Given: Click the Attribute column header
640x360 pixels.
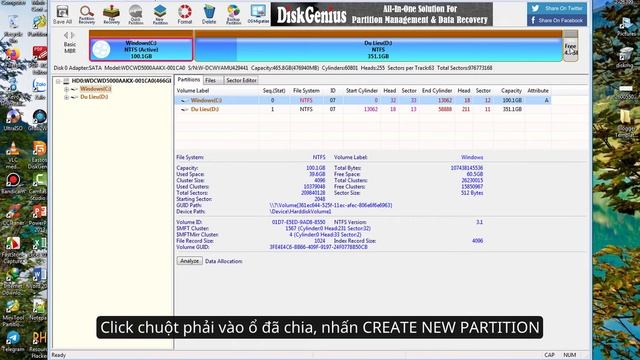Looking at the screenshot, I should pos(538,91).
